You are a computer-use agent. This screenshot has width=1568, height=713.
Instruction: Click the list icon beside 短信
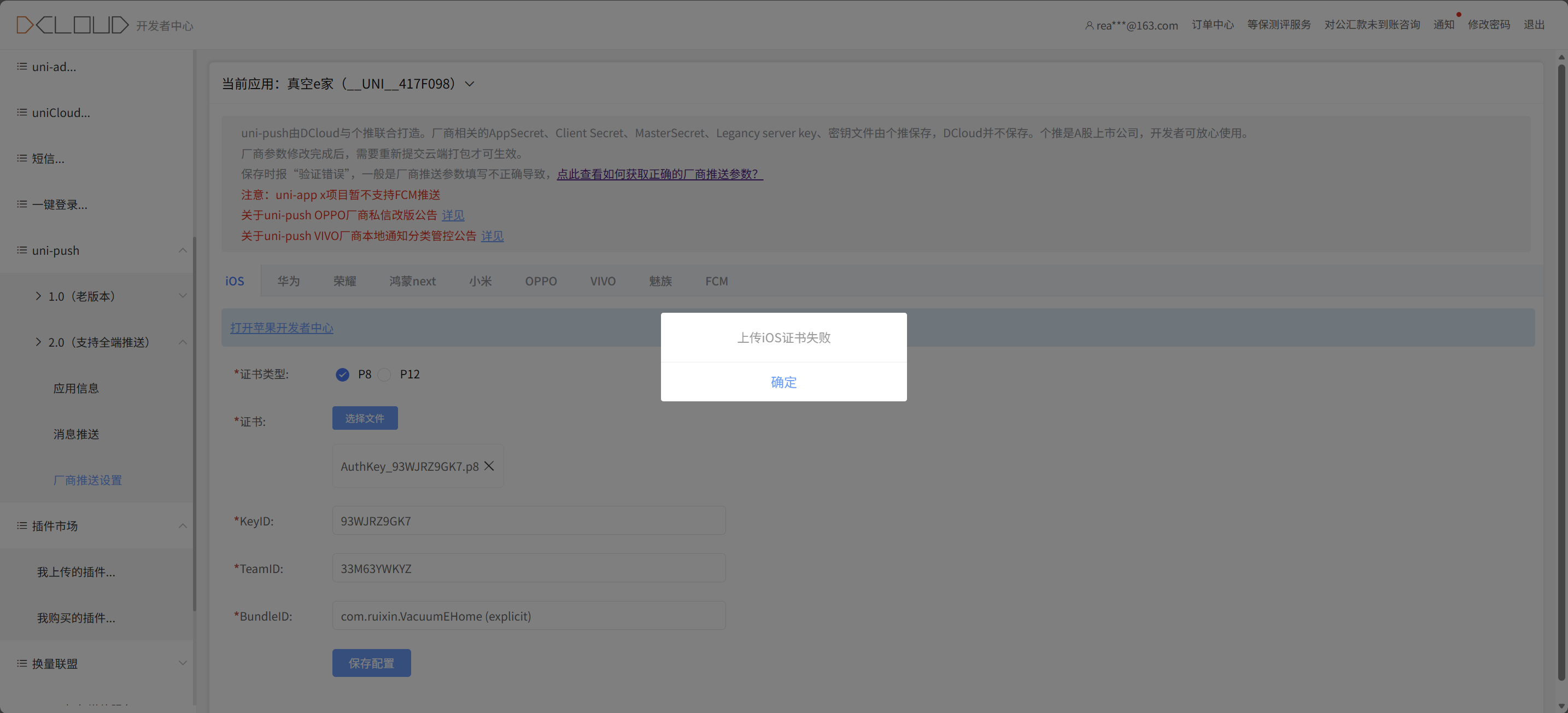[x=22, y=159]
